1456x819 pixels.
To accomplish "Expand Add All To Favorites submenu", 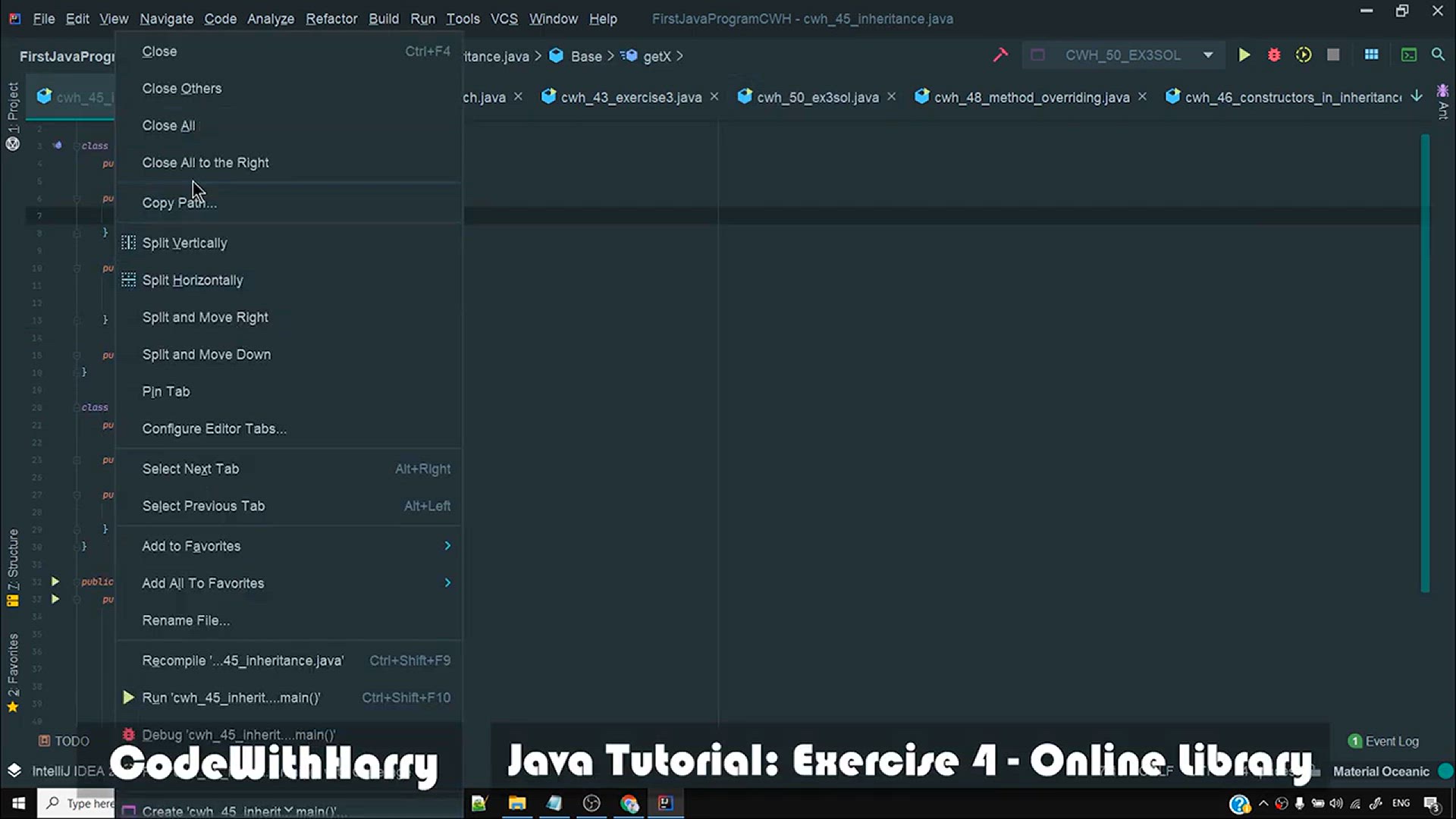I will tap(289, 584).
